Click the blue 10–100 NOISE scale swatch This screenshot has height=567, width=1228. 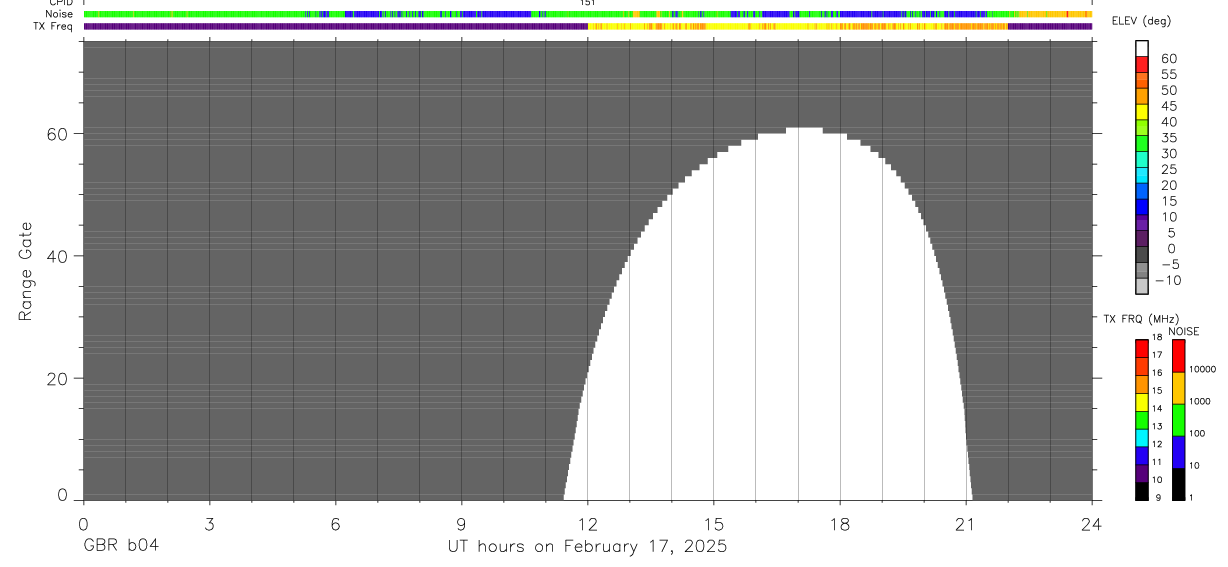point(1179,452)
